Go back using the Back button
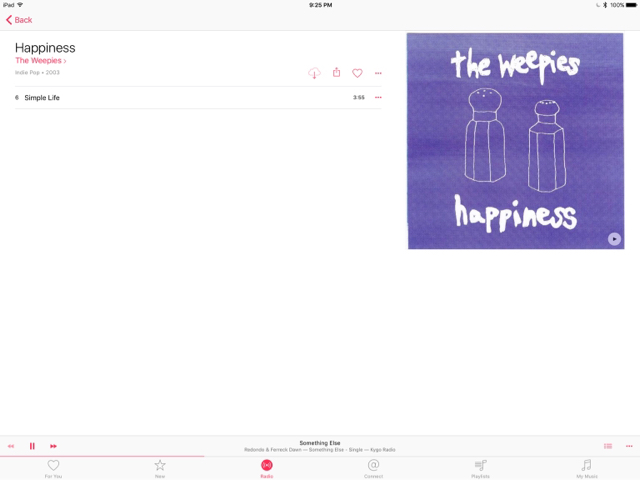Image resolution: width=640 pixels, height=480 pixels. tap(19, 20)
